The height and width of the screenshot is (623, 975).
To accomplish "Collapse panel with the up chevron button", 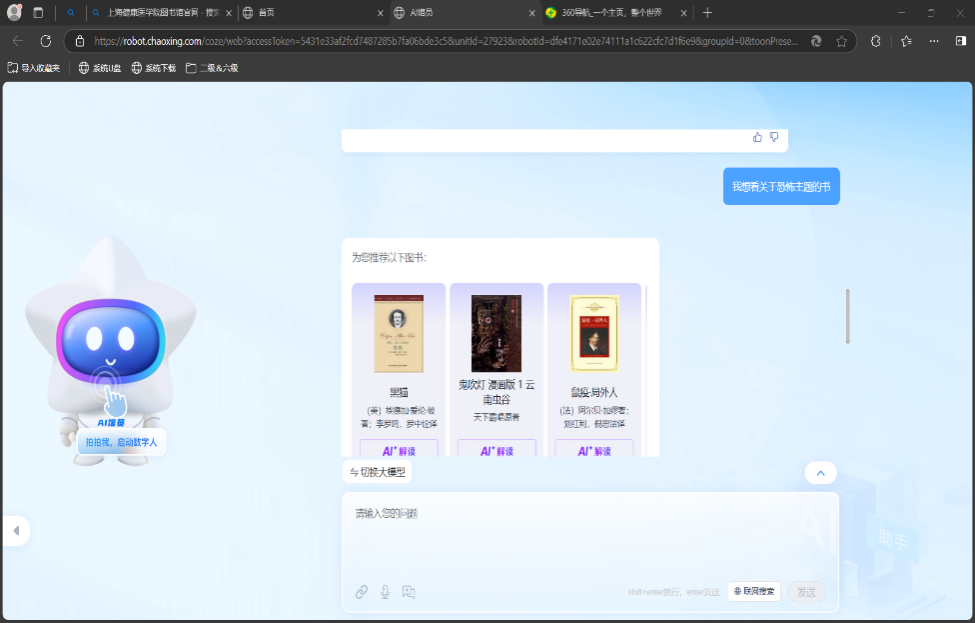I will point(820,473).
